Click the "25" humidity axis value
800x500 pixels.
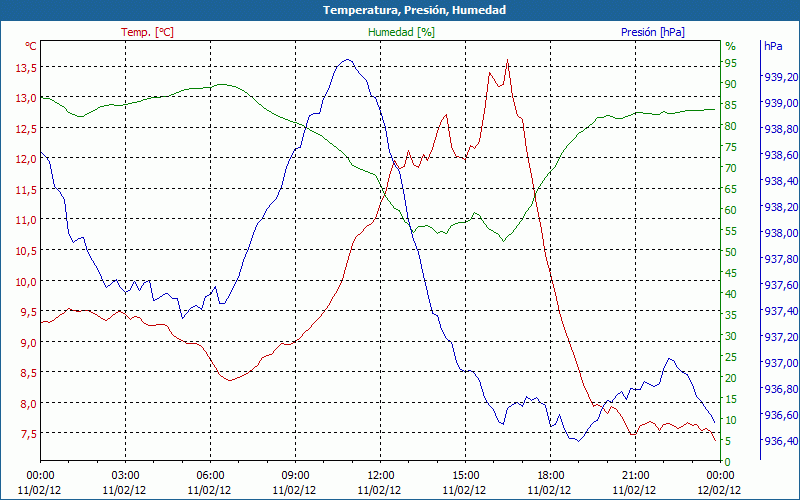click(731, 357)
